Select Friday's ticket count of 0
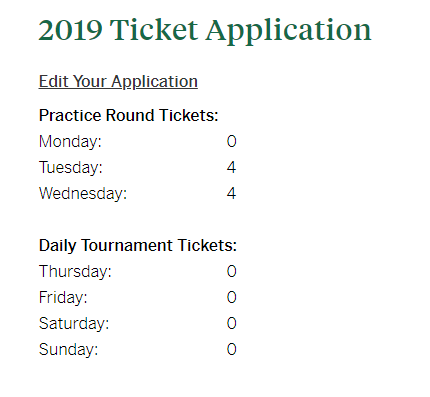Screen dimensions: 430x397 [x=232, y=297]
